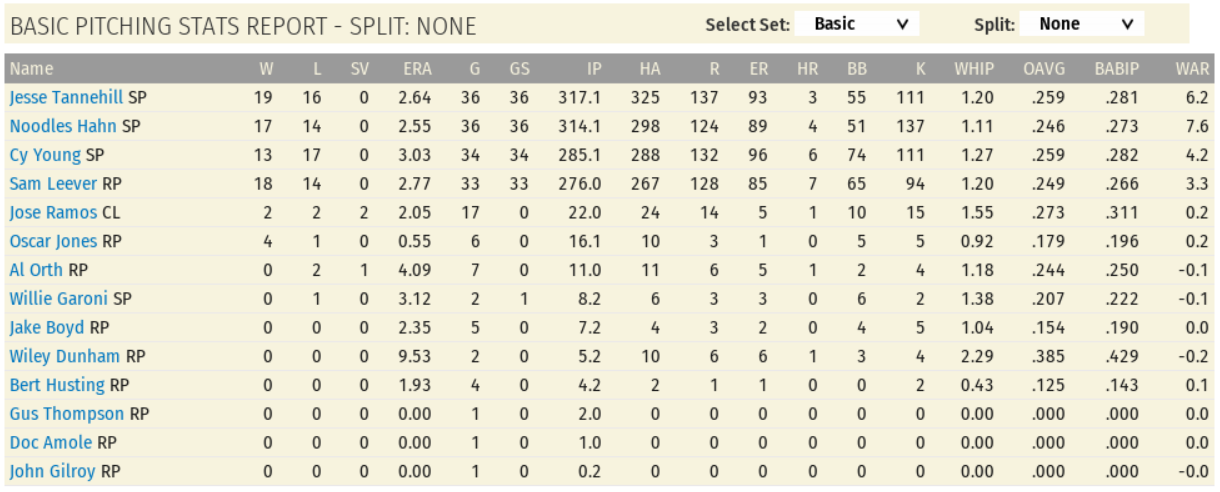Sort by the IP column header
The image size is (1220, 492).
point(594,69)
